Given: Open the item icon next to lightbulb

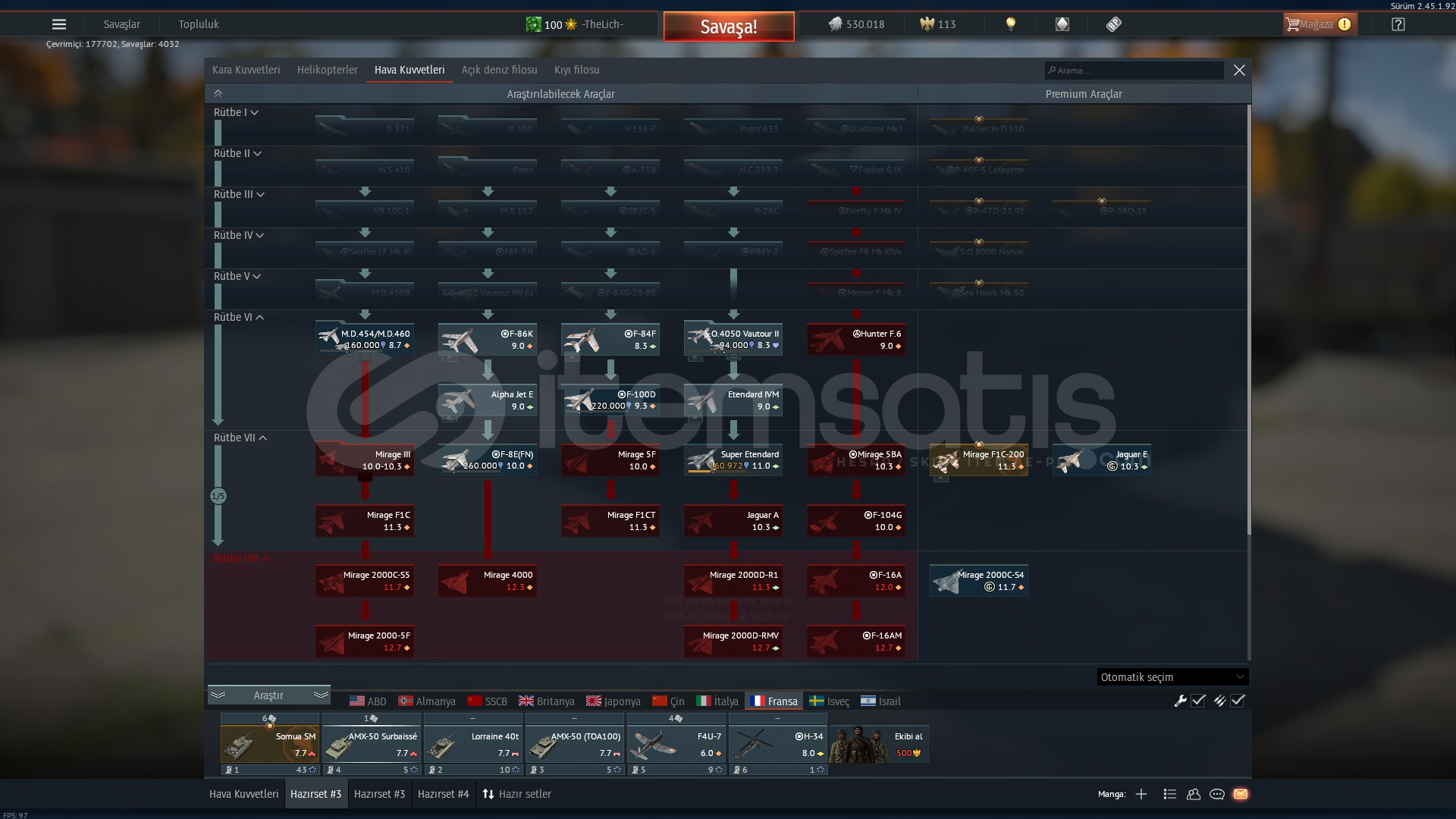Looking at the screenshot, I should pyautogui.click(x=1062, y=24).
